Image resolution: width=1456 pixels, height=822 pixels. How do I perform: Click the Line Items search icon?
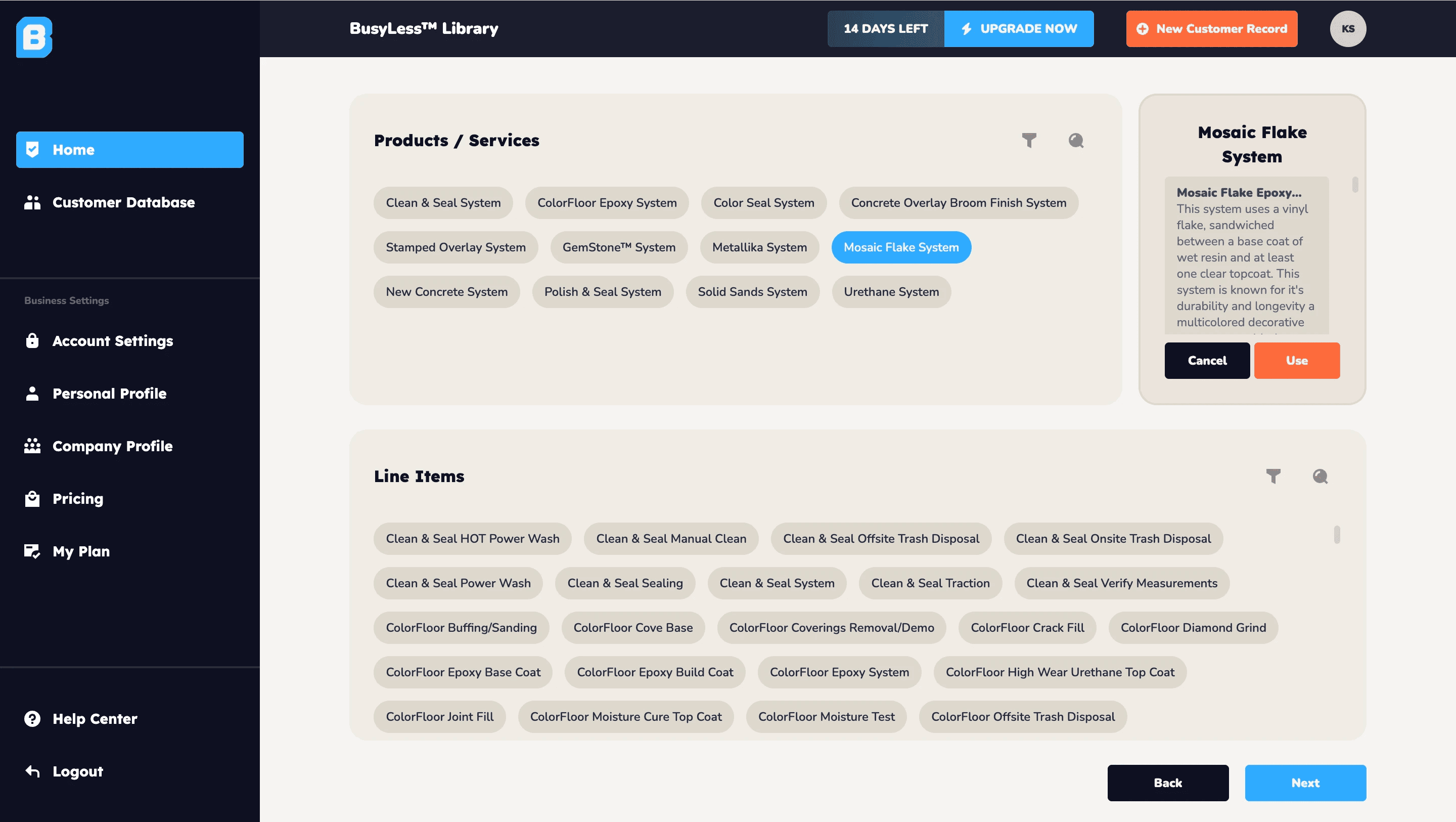[1320, 477]
